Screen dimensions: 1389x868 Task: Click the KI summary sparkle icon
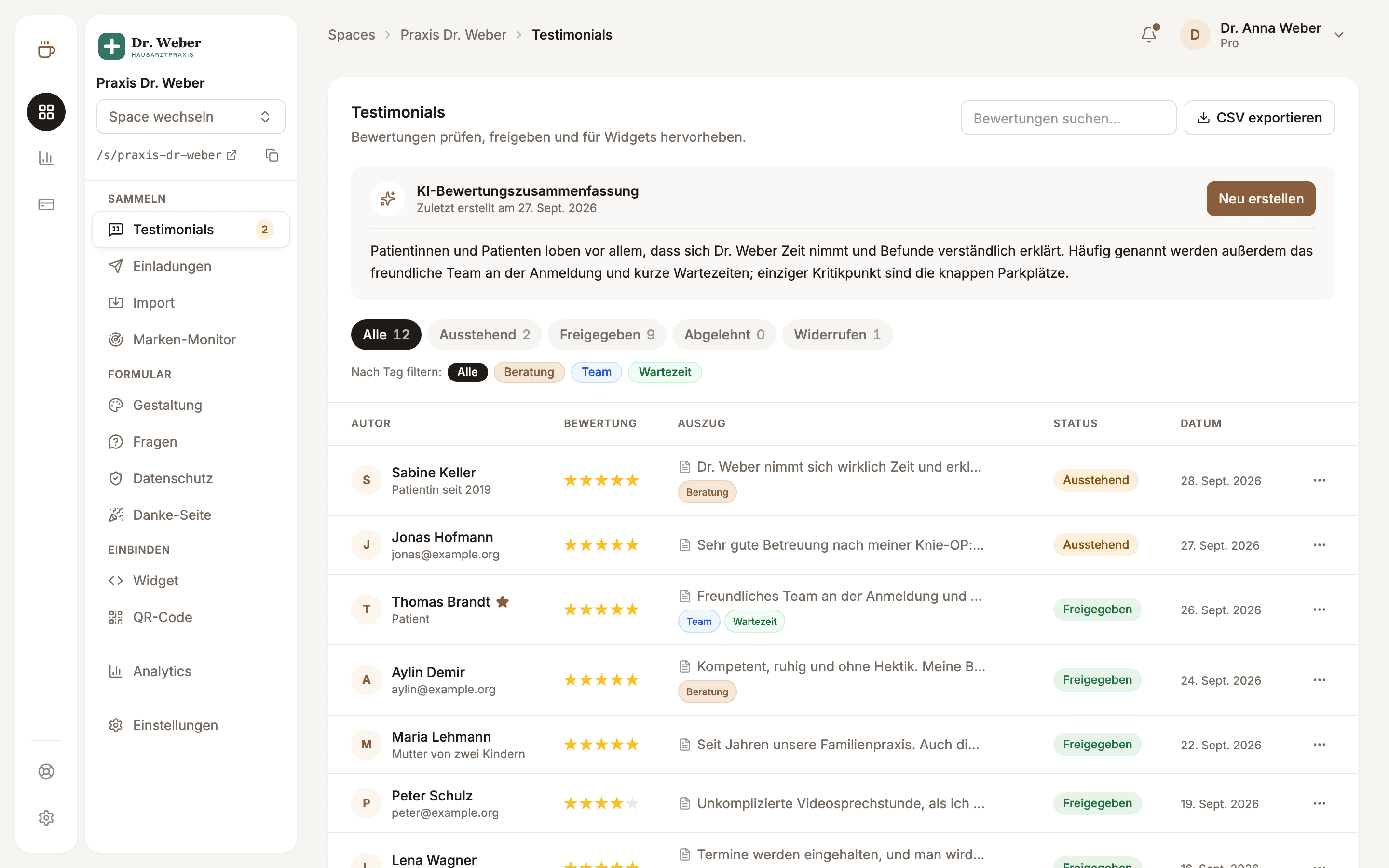[x=387, y=199]
